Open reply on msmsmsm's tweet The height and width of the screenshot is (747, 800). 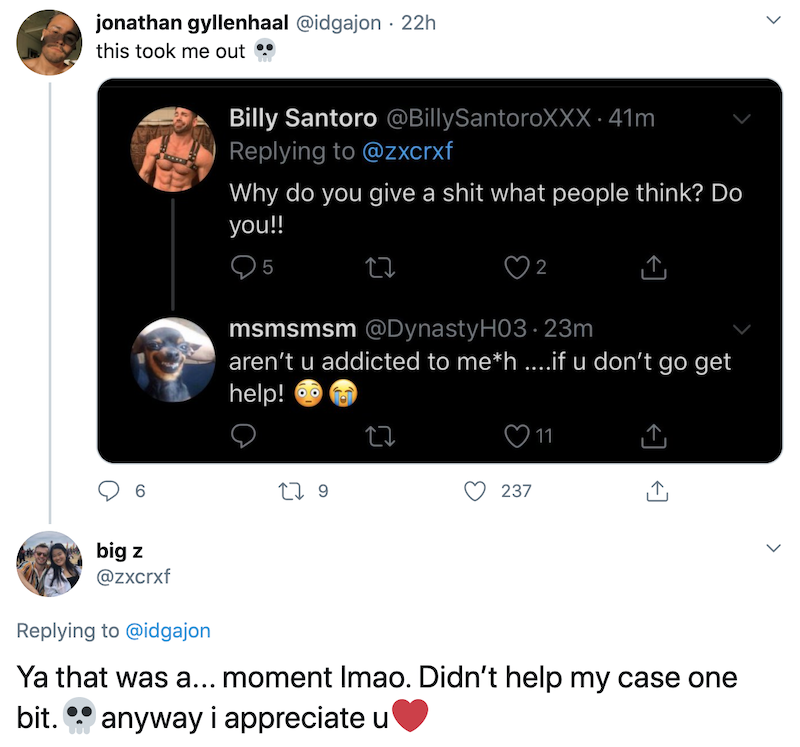coord(243,436)
